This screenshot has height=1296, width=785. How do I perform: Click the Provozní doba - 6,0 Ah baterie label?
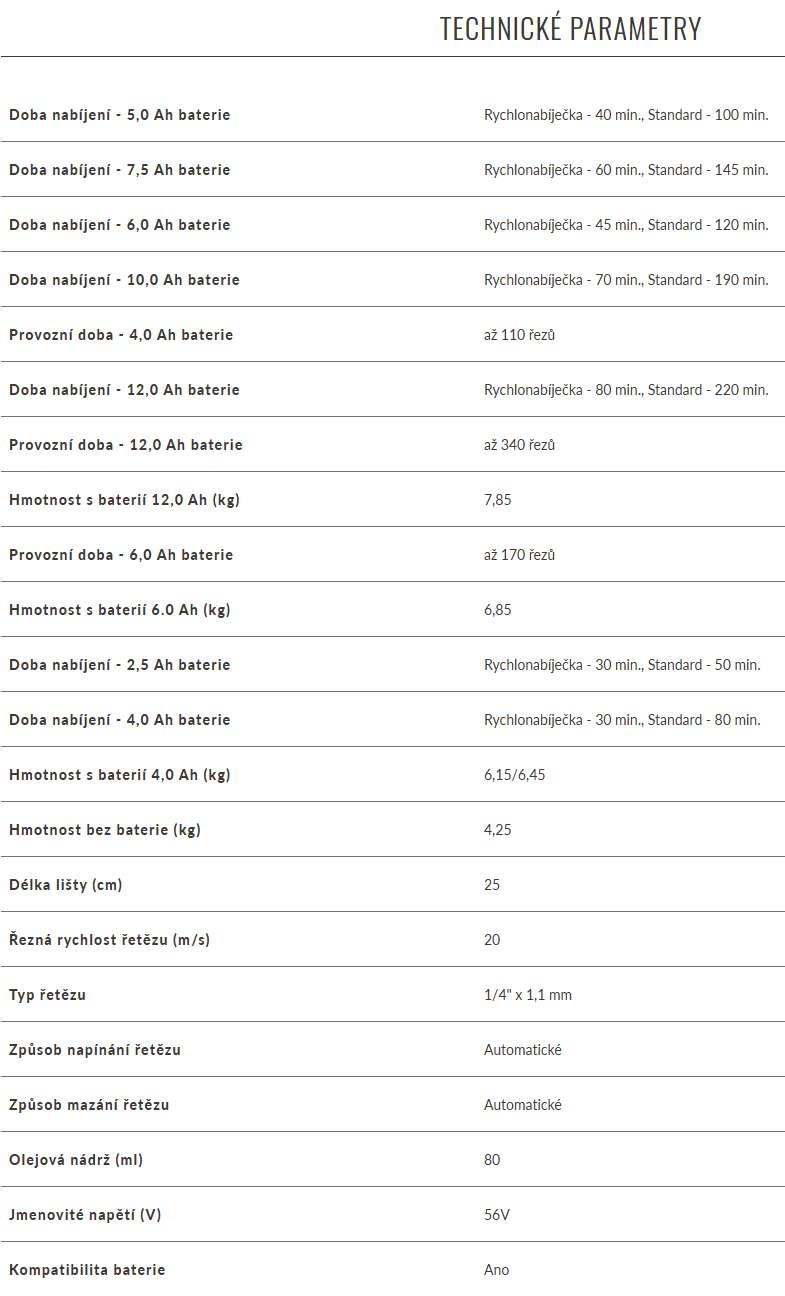point(121,555)
